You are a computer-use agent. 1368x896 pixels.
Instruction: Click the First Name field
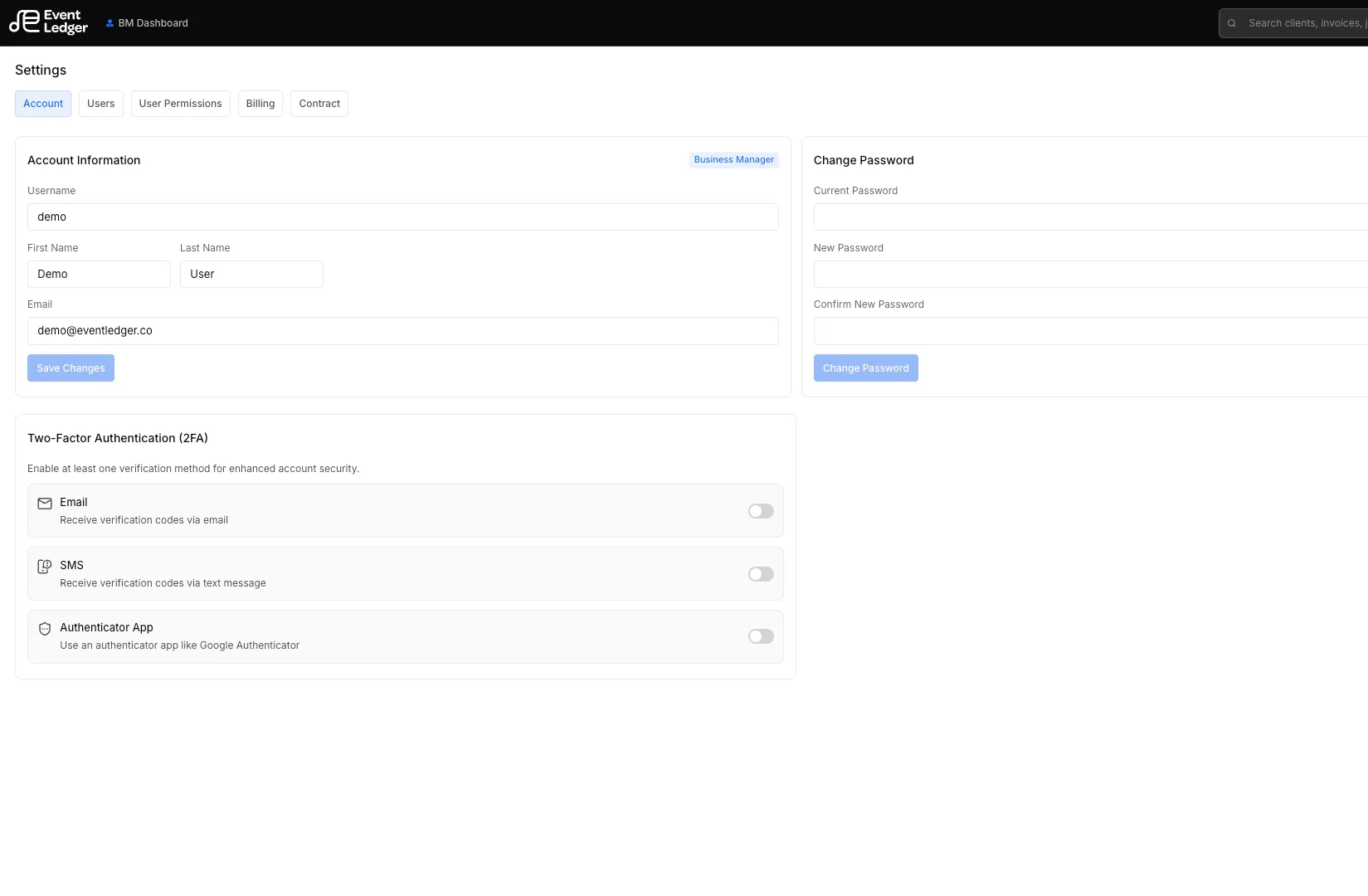point(99,275)
